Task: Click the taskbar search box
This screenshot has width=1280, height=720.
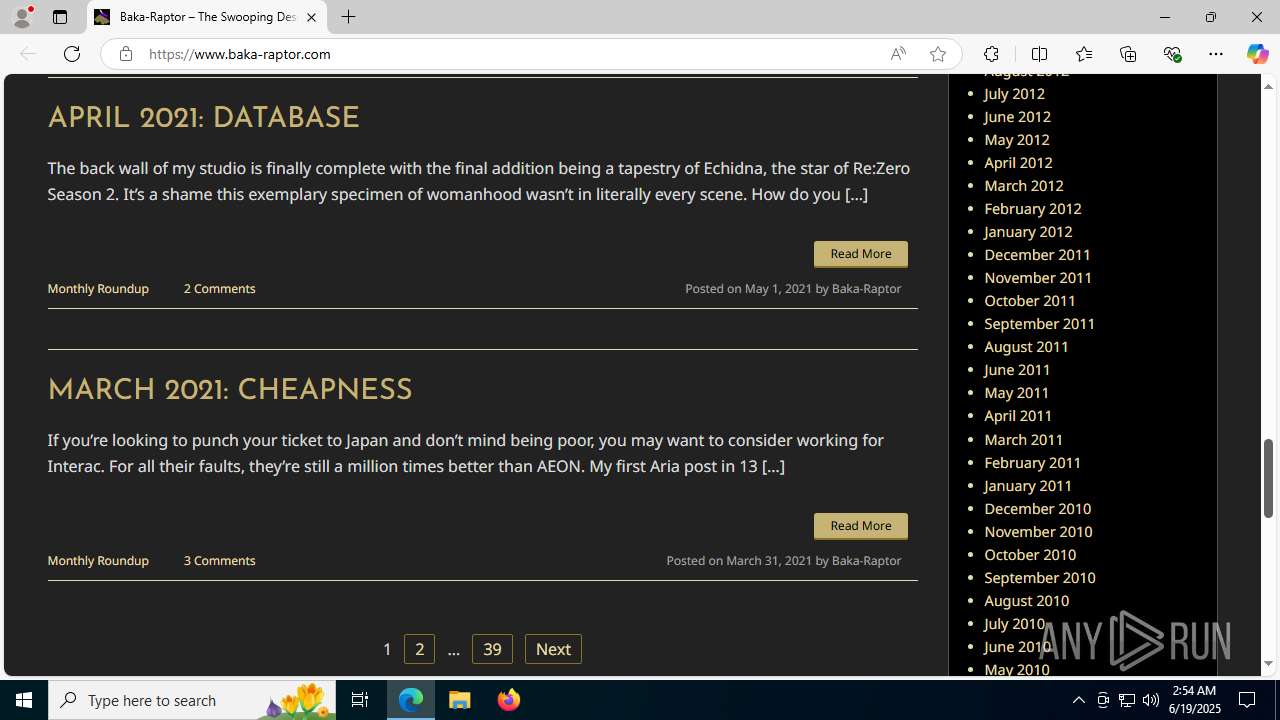Action: 192,700
